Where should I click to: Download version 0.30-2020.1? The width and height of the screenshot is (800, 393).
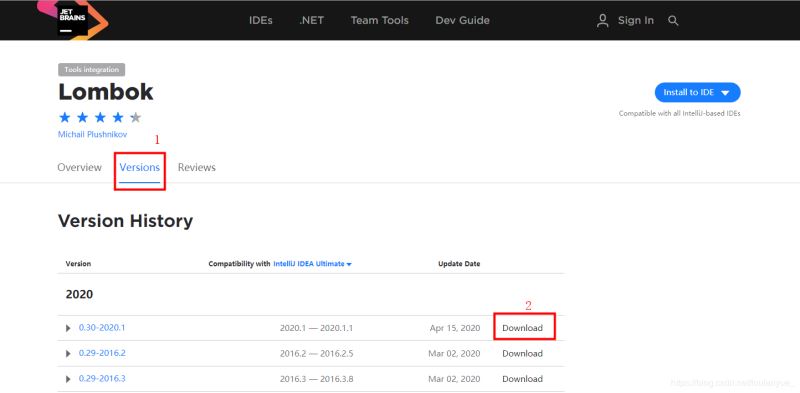(x=522, y=328)
